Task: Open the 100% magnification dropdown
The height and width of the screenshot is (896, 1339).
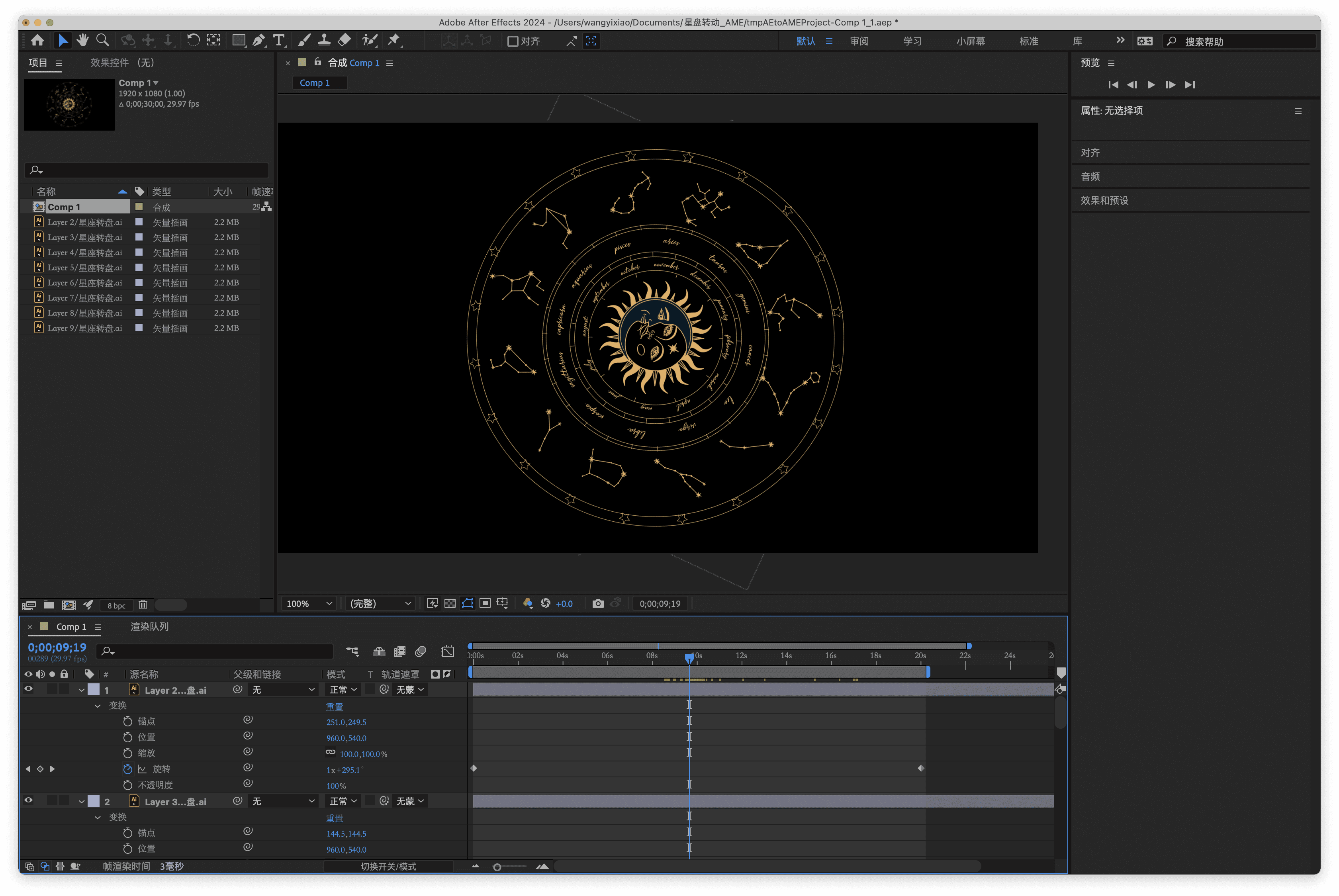Action: 309,603
